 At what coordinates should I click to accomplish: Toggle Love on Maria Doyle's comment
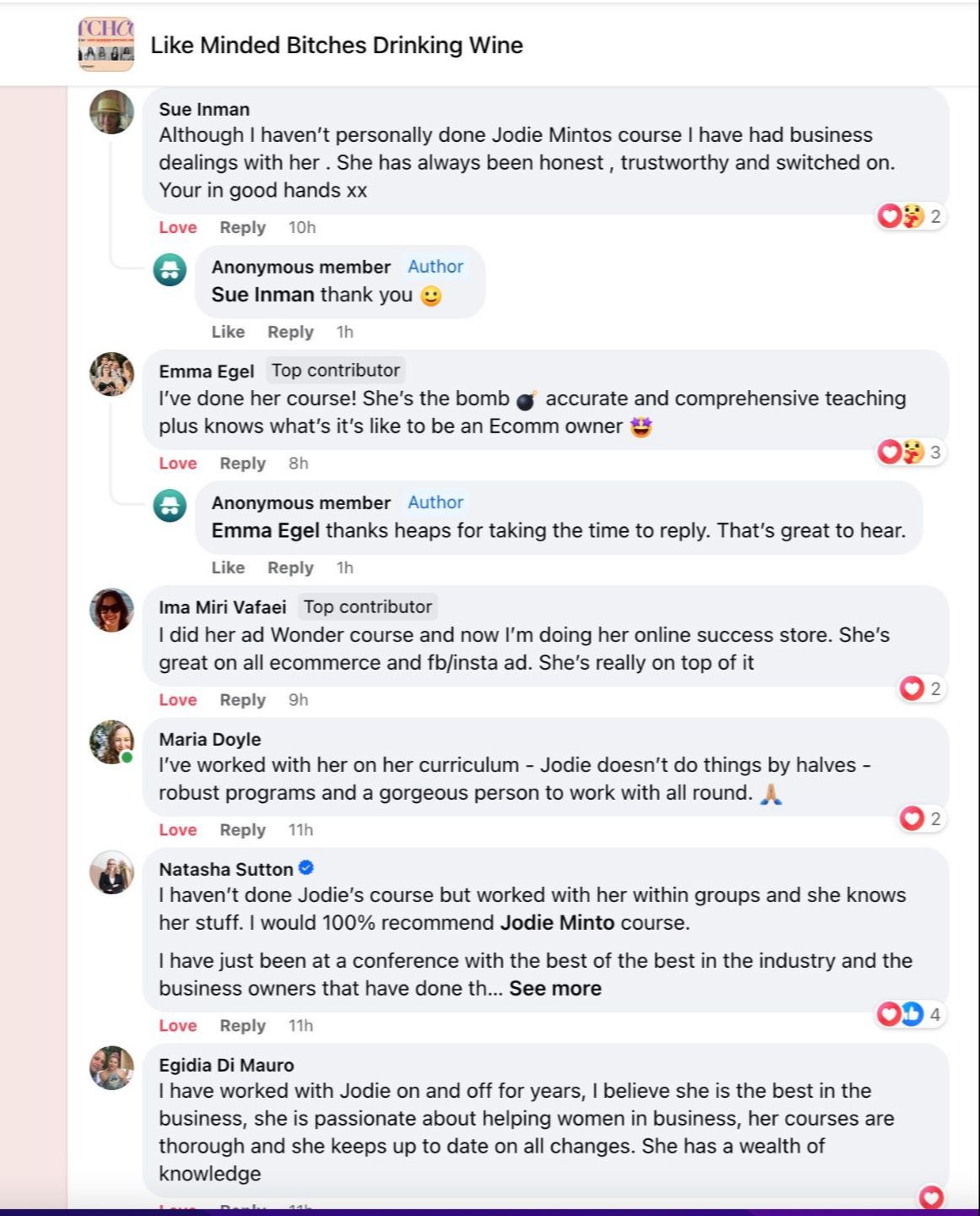(x=177, y=830)
